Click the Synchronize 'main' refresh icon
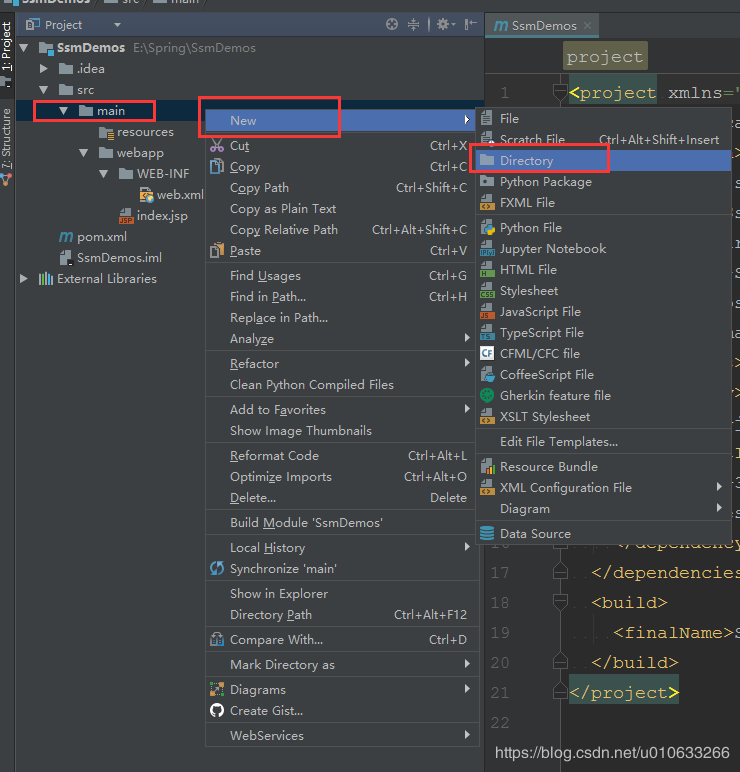The height and width of the screenshot is (772, 740). (217, 568)
